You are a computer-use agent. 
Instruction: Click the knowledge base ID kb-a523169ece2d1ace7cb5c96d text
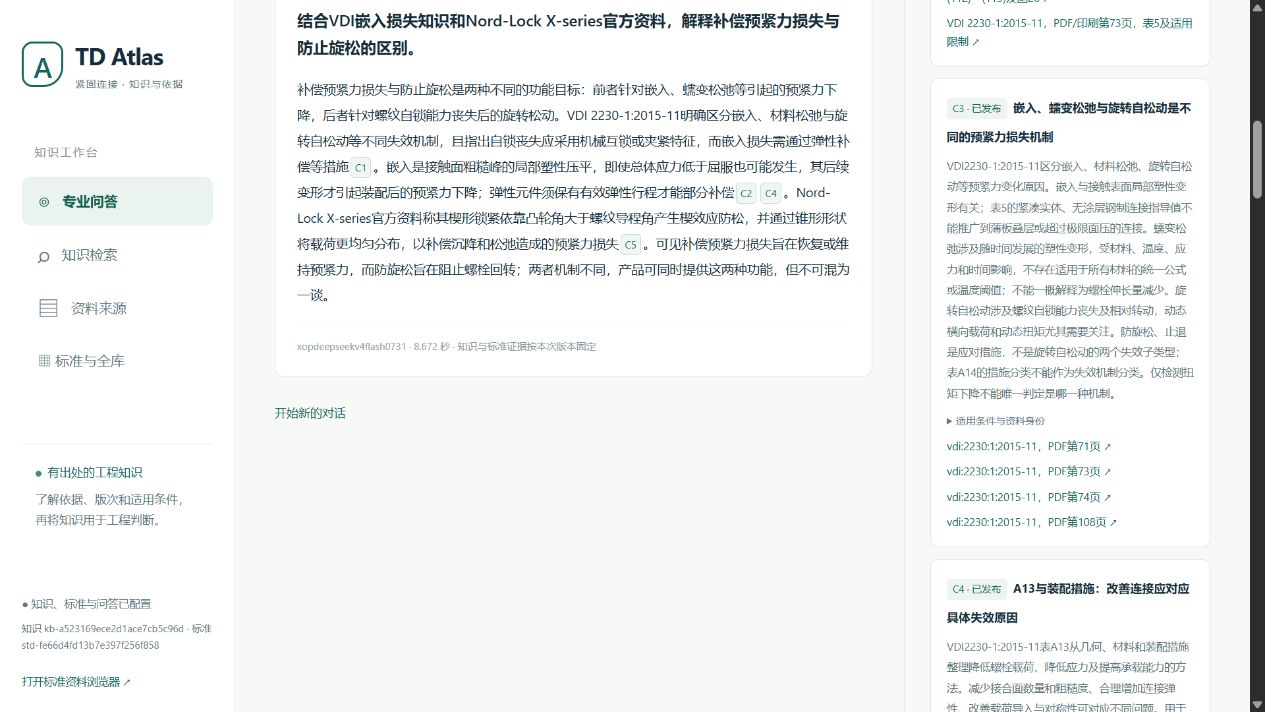tap(115, 629)
